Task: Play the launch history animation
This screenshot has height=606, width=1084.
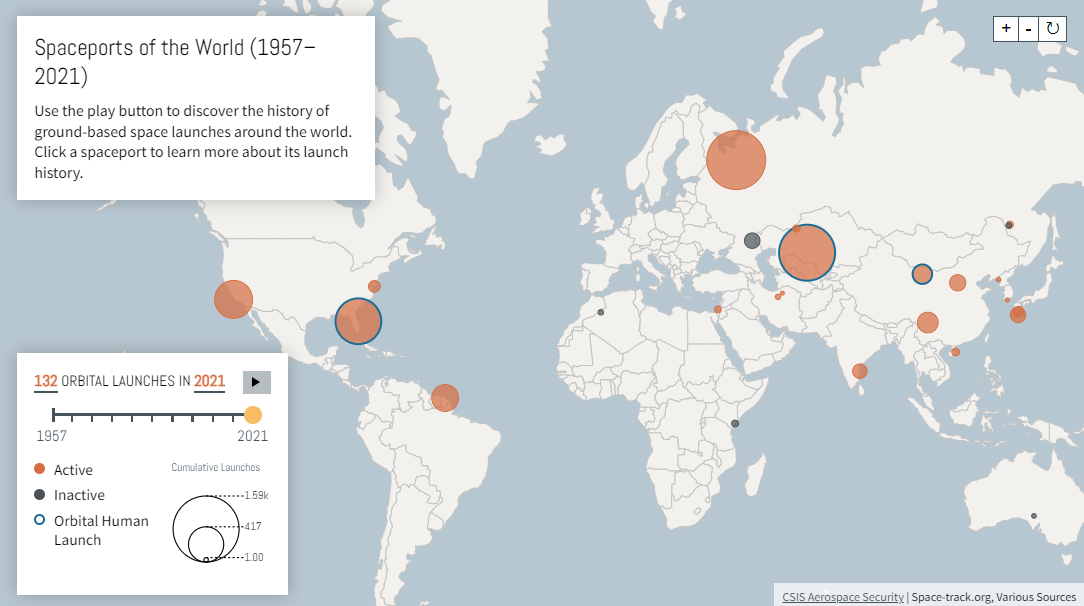Action: [256, 382]
